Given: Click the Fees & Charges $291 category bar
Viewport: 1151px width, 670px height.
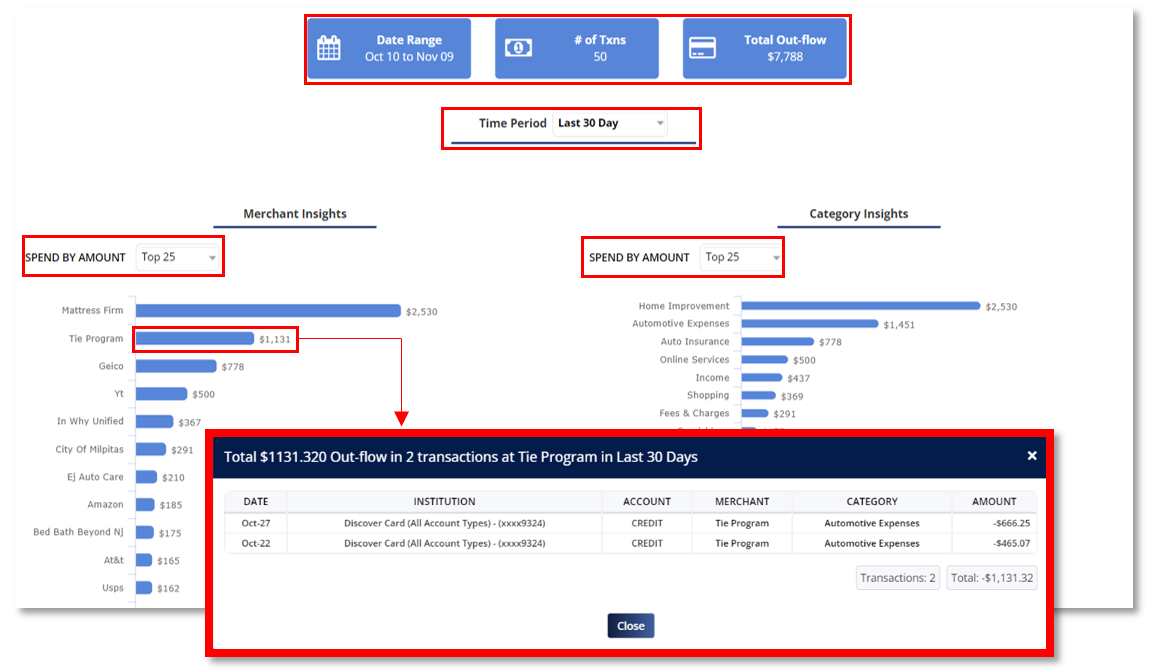Looking at the screenshot, I should (x=755, y=413).
